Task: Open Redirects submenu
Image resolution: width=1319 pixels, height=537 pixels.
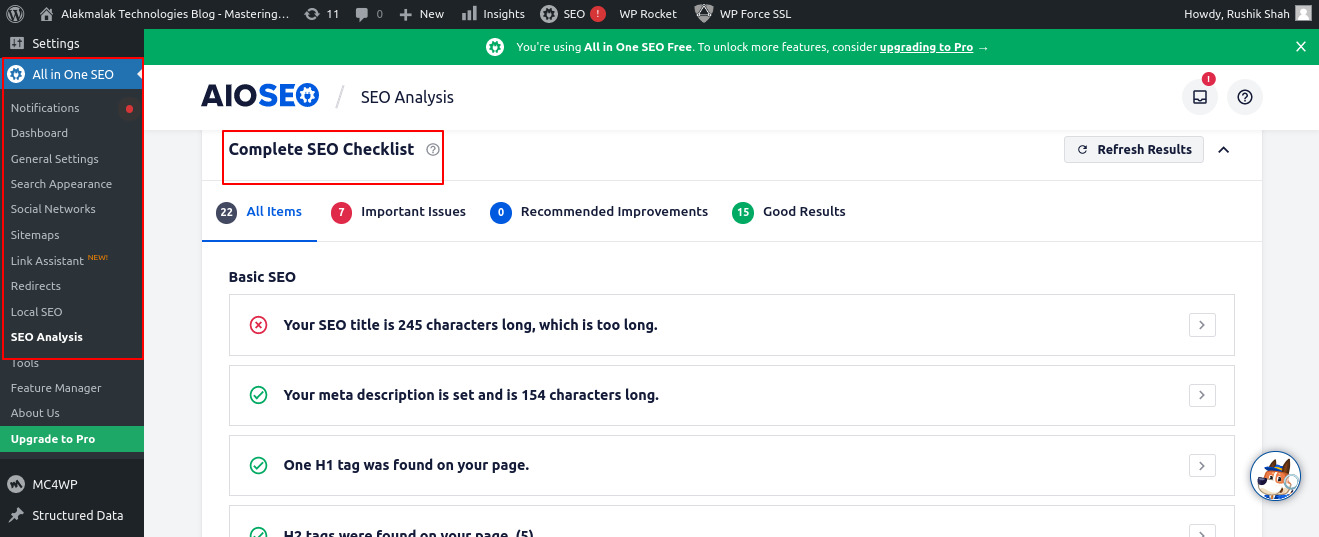Action: click(36, 286)
